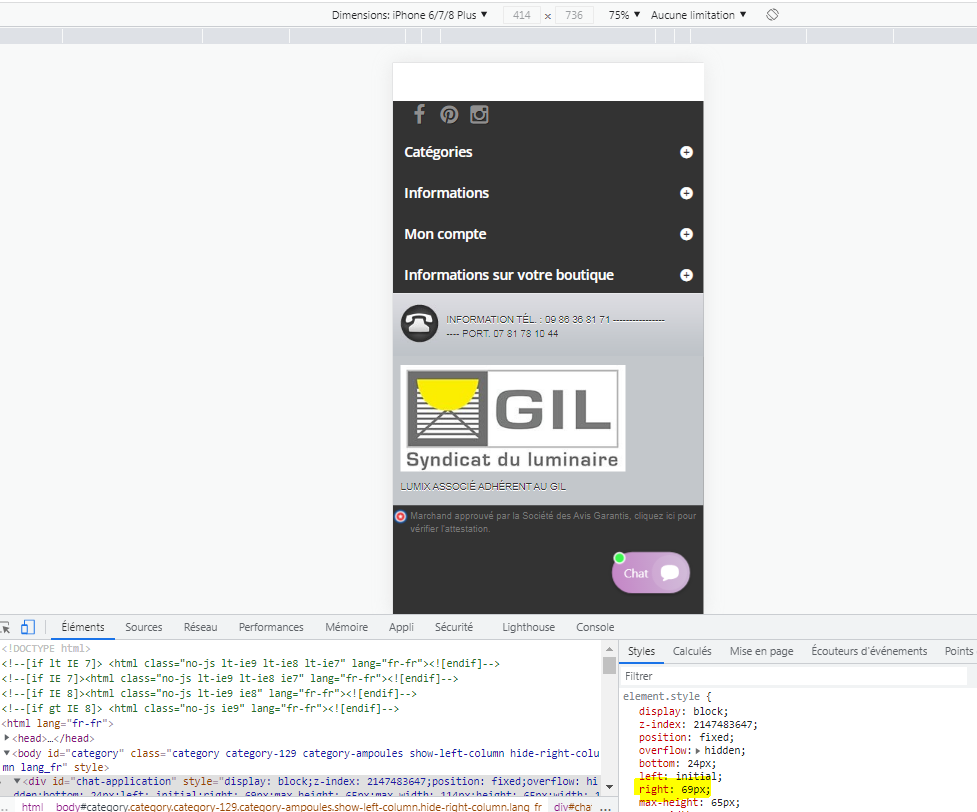This screenshot has width=977, height=812.
Task: Click the Catégories menu heading
Action: pyautogui.click(x=438, y=152)
